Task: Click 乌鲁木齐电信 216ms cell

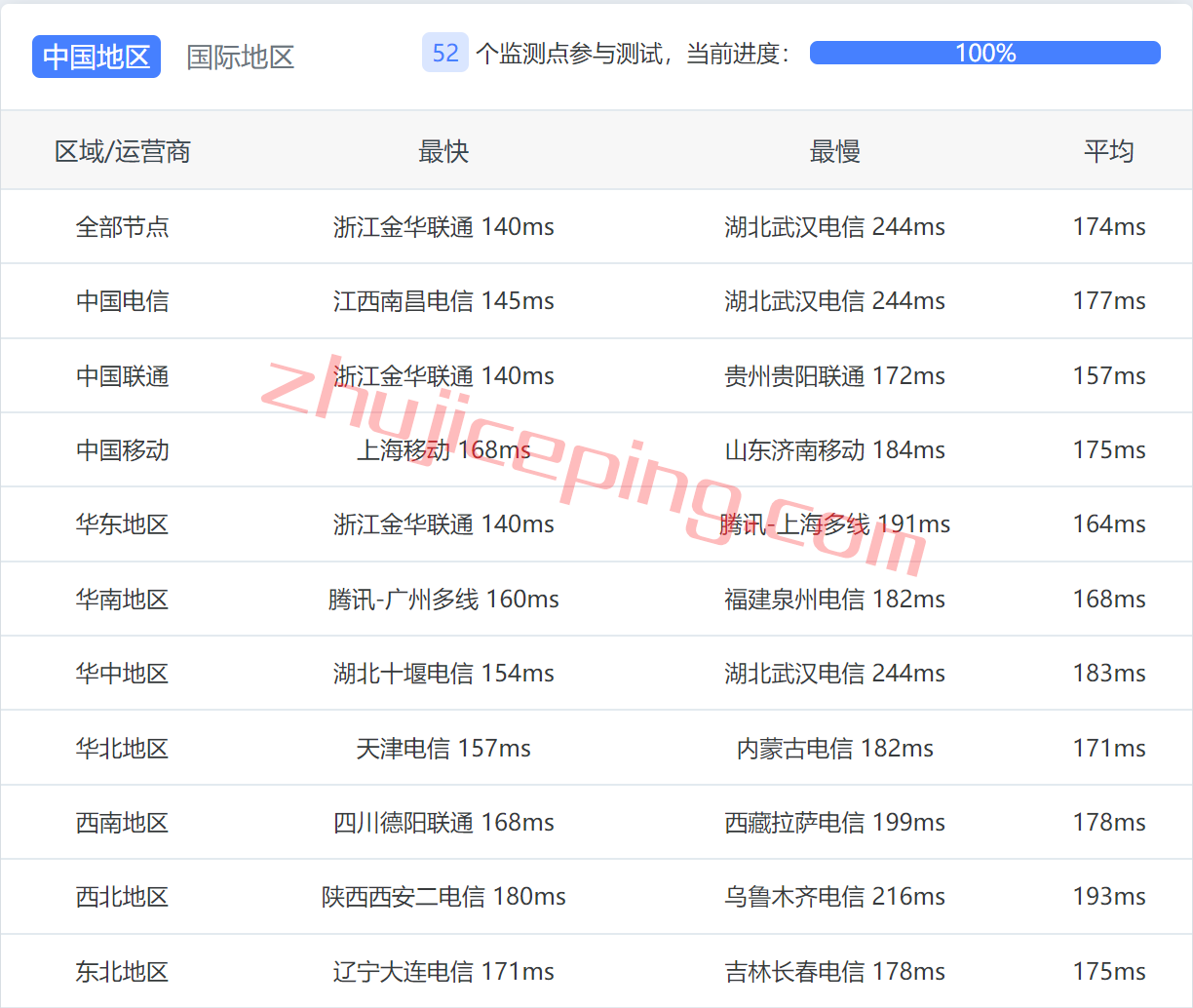Action: pos(835,896)
